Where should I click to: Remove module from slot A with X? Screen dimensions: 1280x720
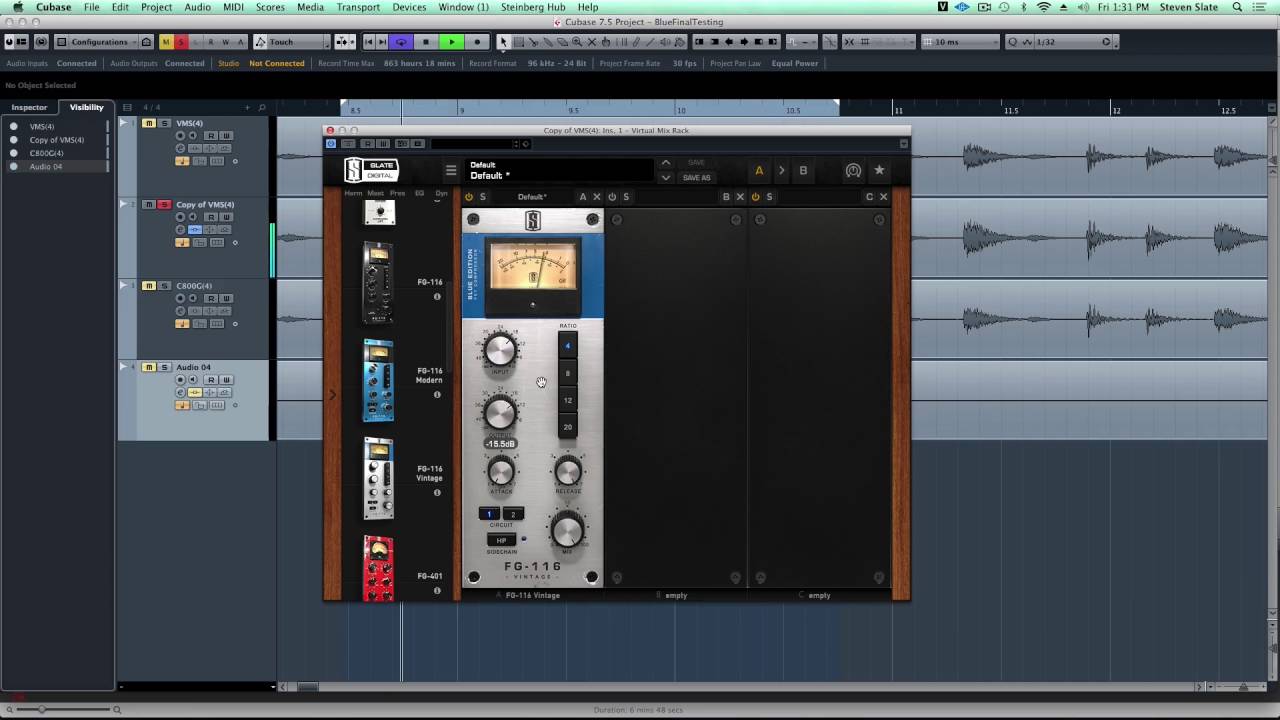pyautogui.click(x=597, y=197)
